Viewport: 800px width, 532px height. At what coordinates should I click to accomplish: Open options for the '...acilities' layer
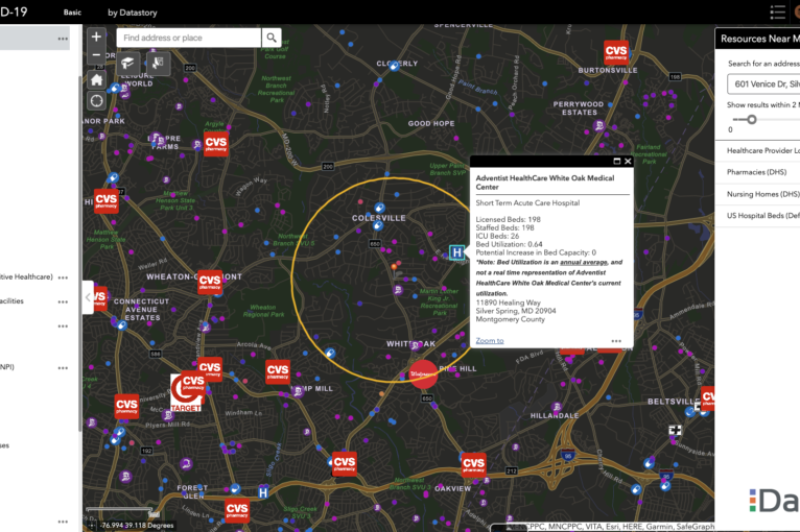[63, 302]
